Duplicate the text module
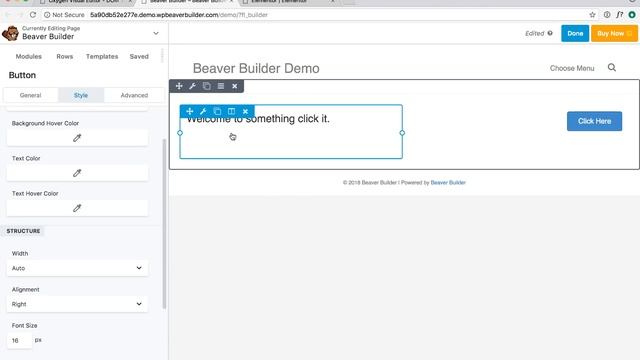Image resolution: width=640 pixels, height=360 pixels. (x=217, y=111)
